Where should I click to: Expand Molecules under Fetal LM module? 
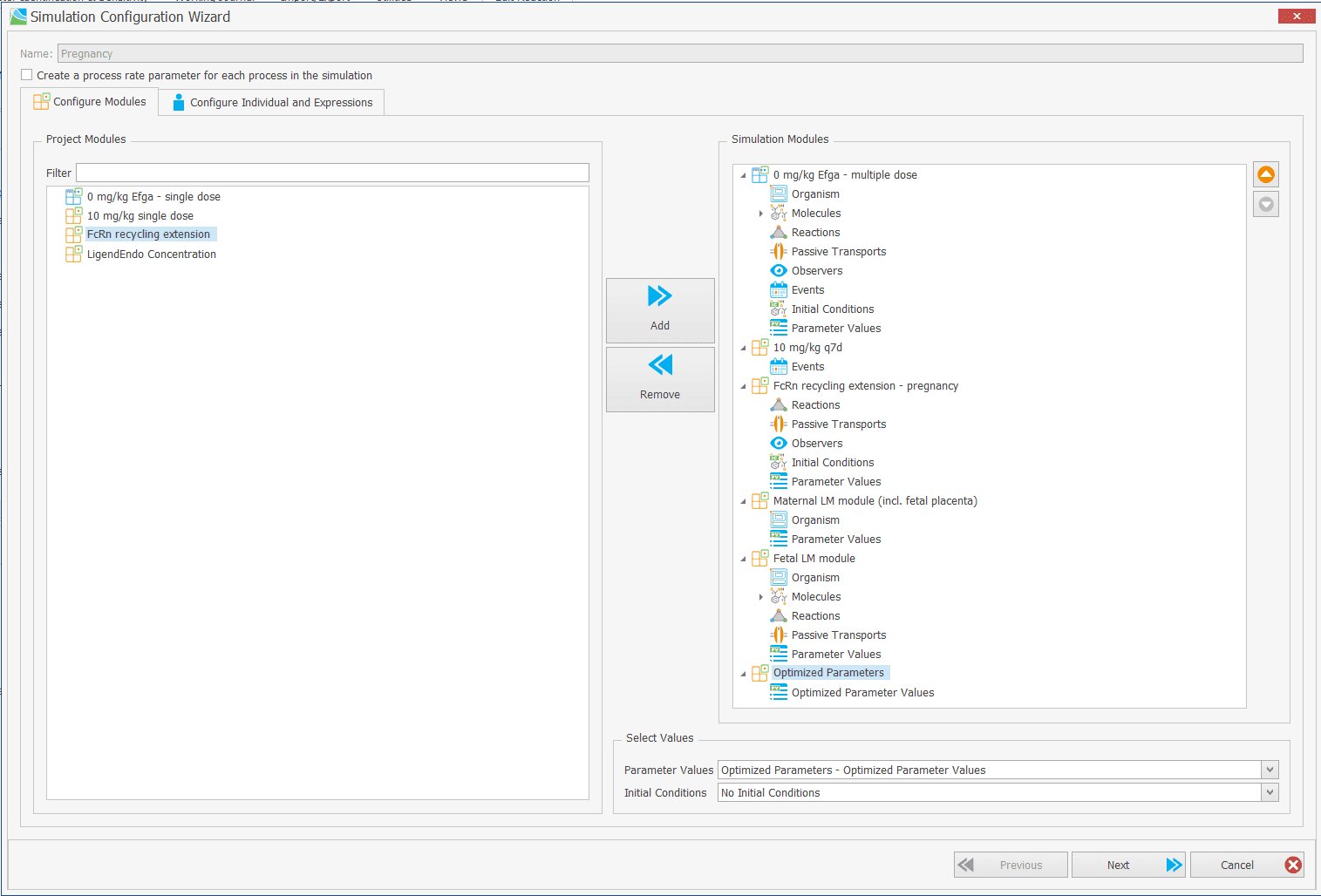(x=761, y=597)
